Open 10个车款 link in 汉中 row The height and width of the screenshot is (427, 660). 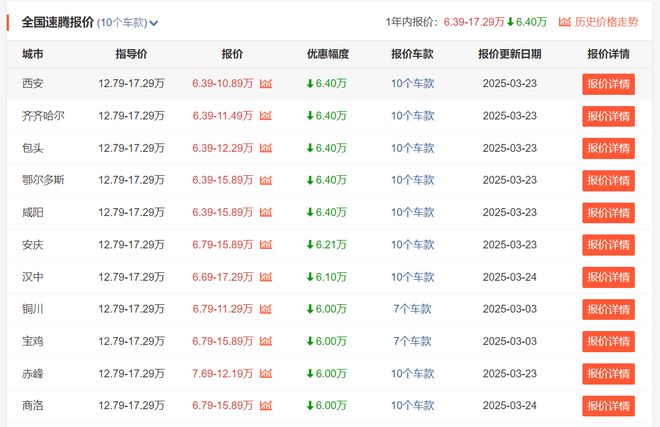coord(412,277)
